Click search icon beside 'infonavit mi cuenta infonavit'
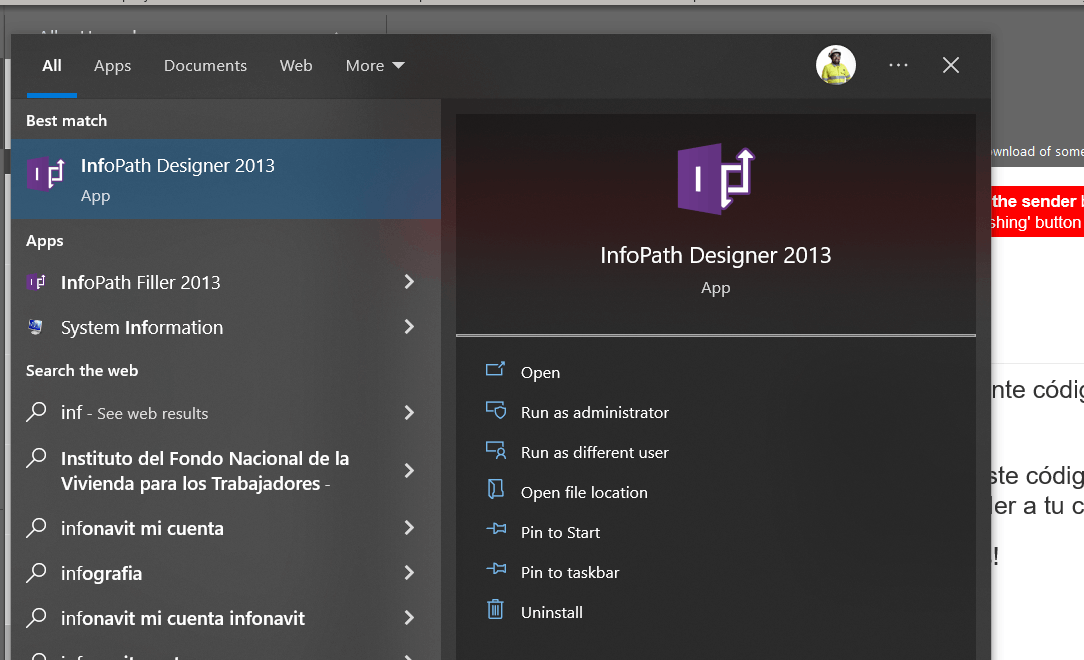Screen dimensions: 1084x660 [36, 617]
